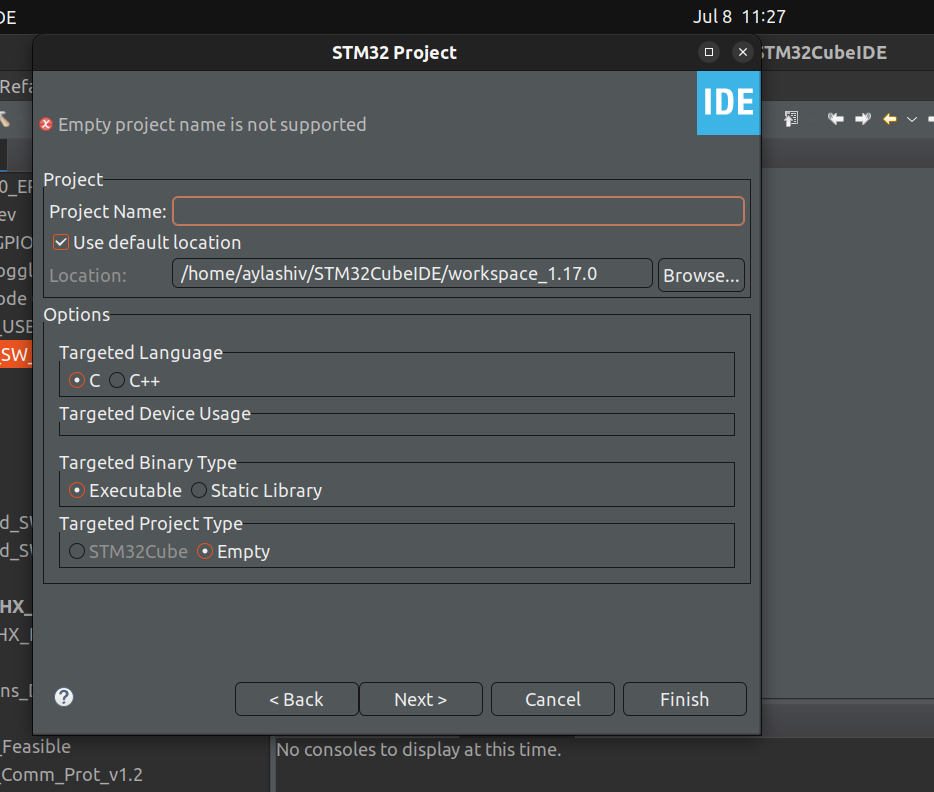Select the Empty project type radio button
The image size is (934, 792).
click(205, 551)
